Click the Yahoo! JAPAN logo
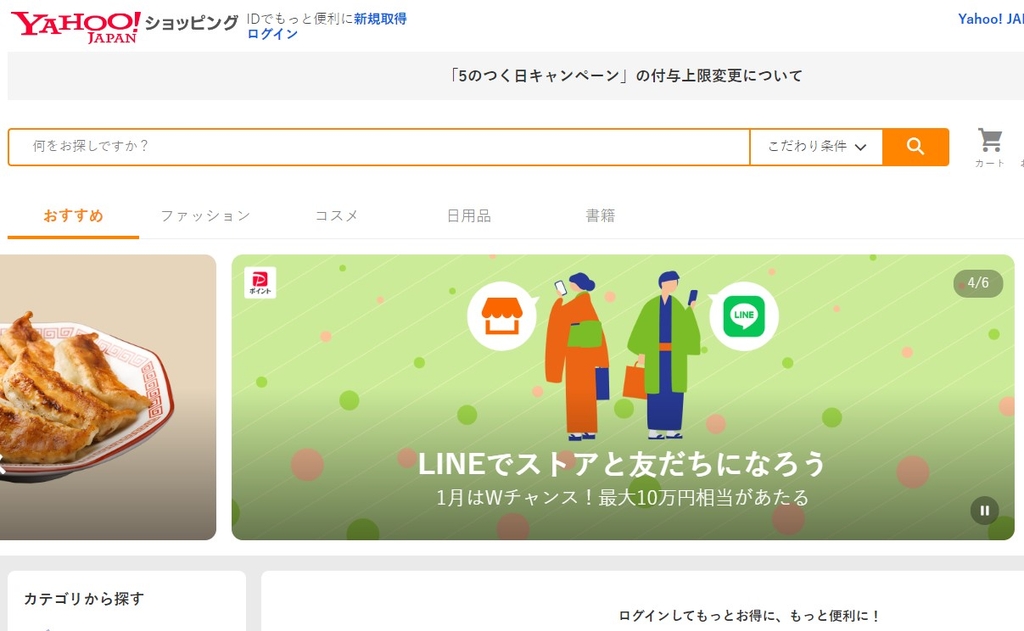The height and width of the screenshot is (631, 1024). [75, 26]
